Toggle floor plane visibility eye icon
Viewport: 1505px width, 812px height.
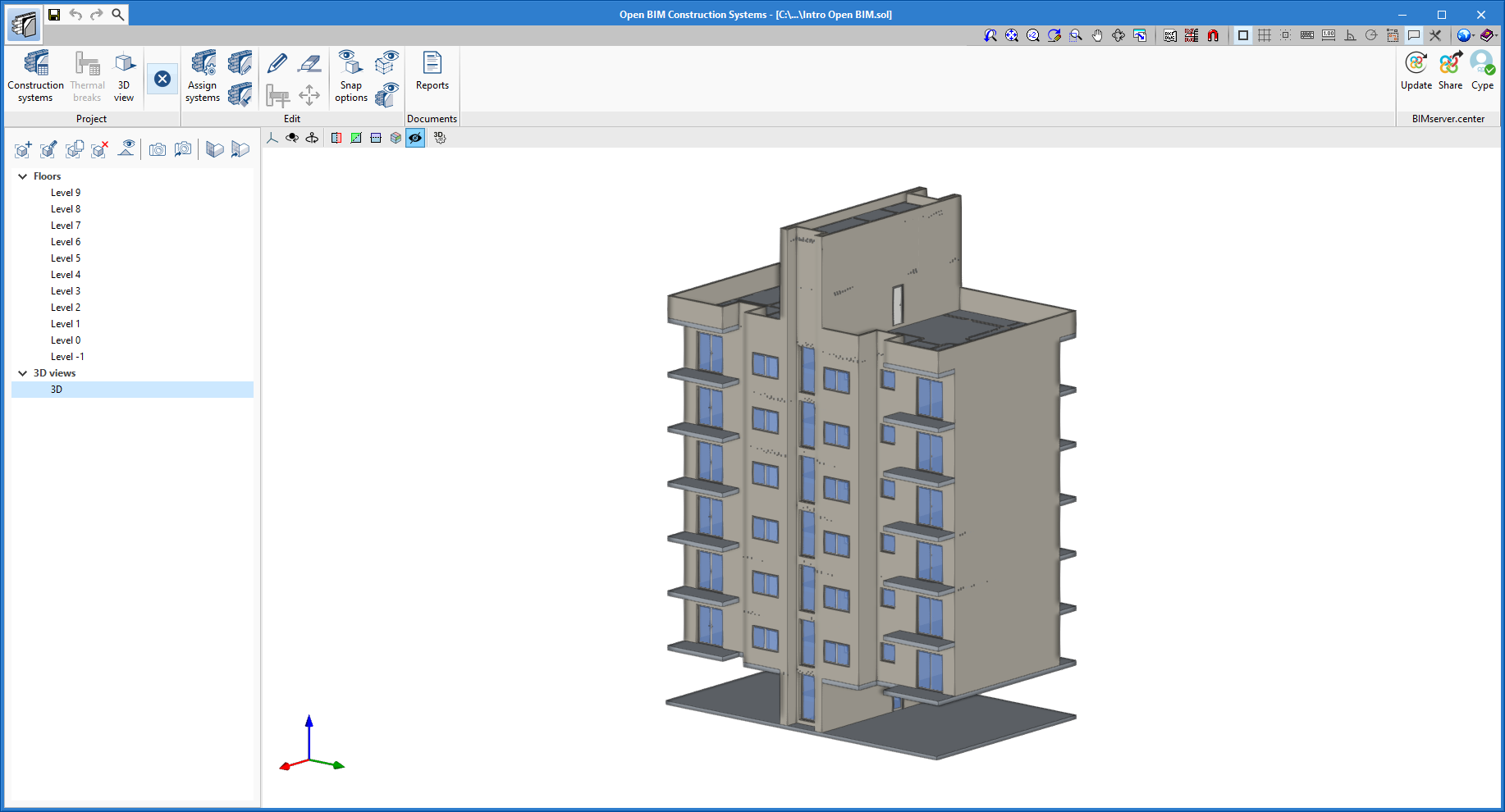126,149
